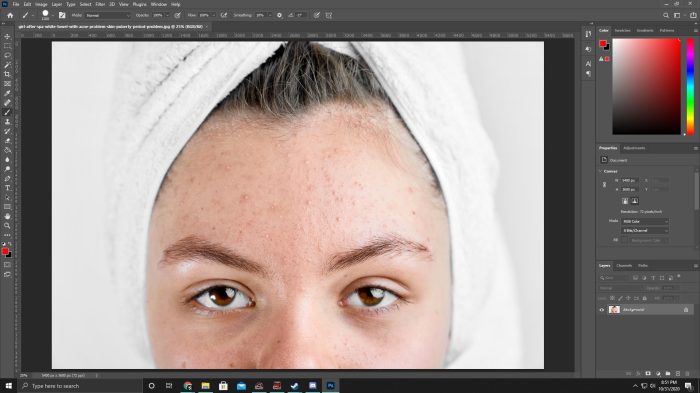Open the Opacity slider dropdown arrow

(x=167, y=15)
